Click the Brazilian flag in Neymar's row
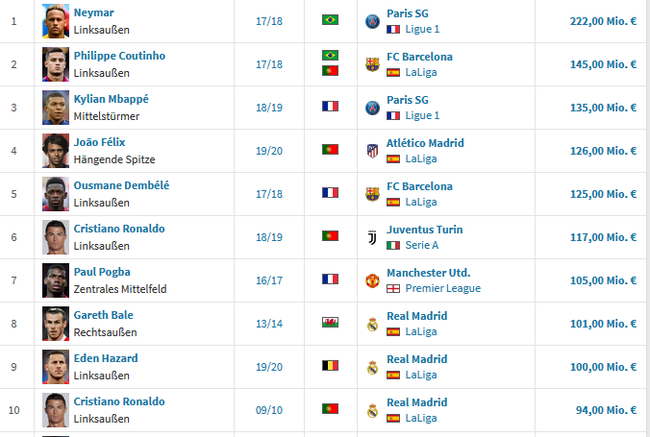 (x=330, y=19)
